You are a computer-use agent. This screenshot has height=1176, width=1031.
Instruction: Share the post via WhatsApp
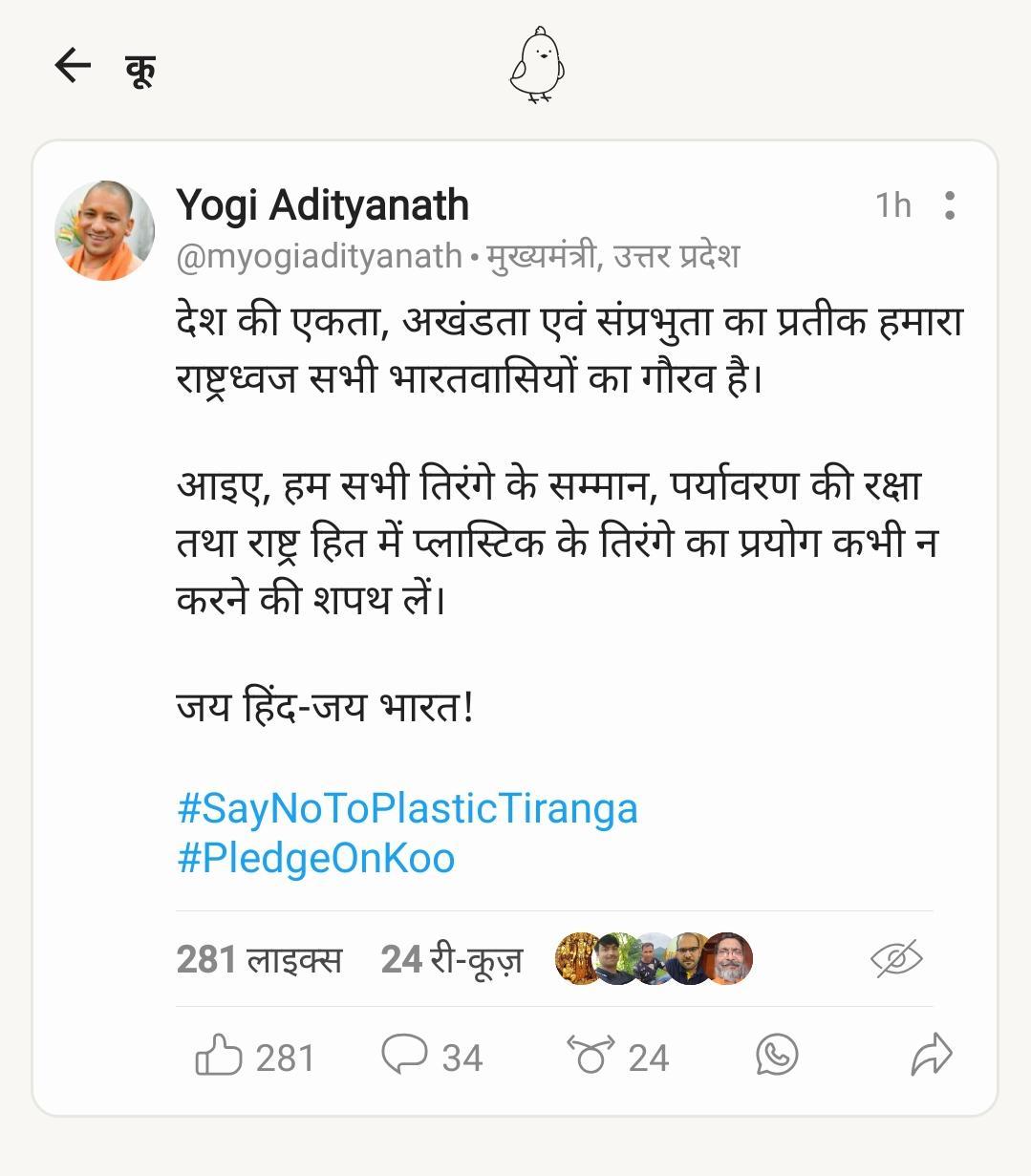pyautogui.click(x=776, y=1057)
